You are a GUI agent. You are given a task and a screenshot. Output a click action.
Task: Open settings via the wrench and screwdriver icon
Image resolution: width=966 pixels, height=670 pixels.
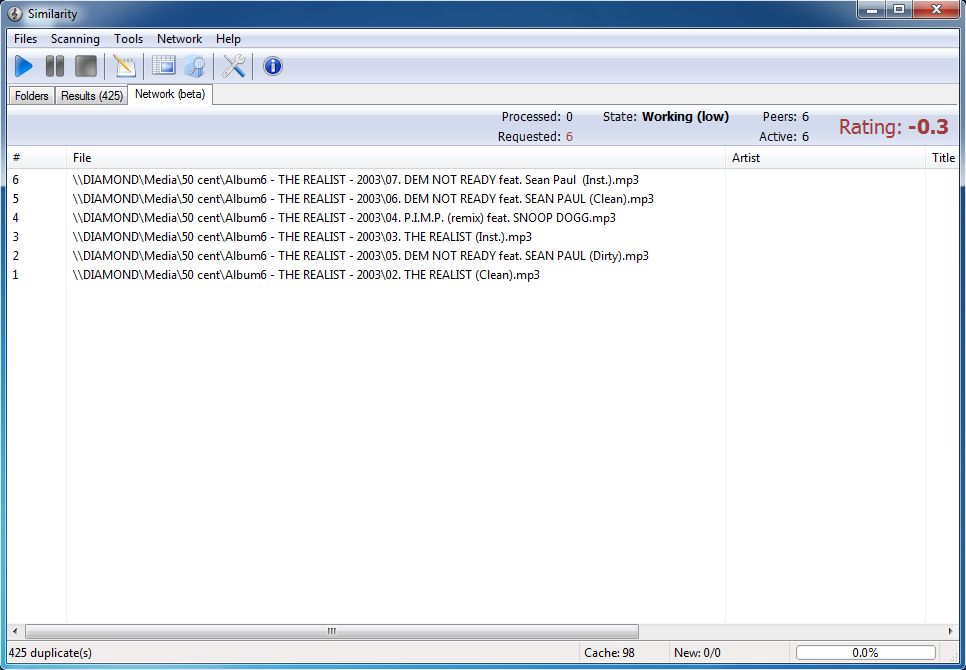233,66
